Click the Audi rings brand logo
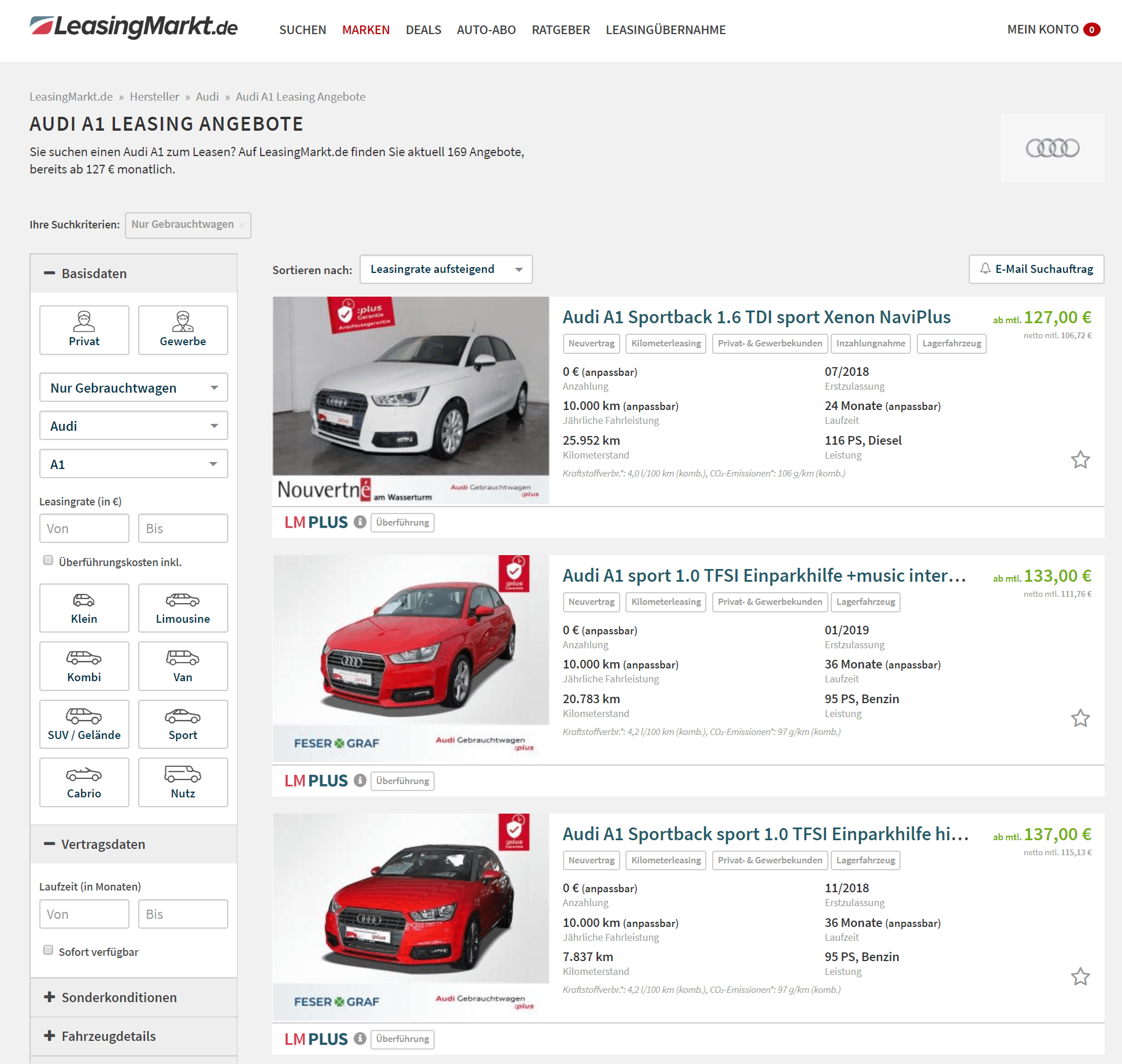1122x1064 pixels. (1052, 148)
